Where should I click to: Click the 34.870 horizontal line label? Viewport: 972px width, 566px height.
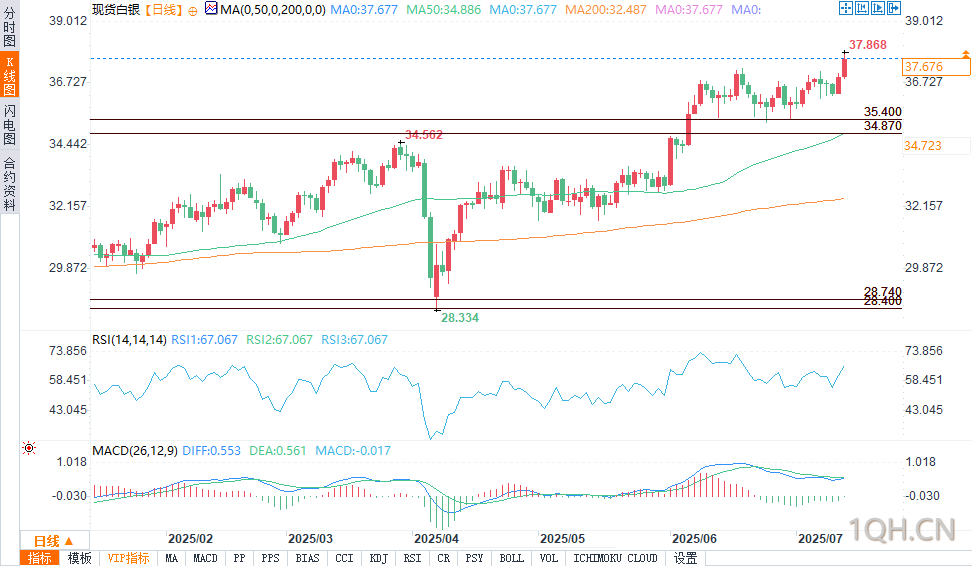tap(883, 126)
